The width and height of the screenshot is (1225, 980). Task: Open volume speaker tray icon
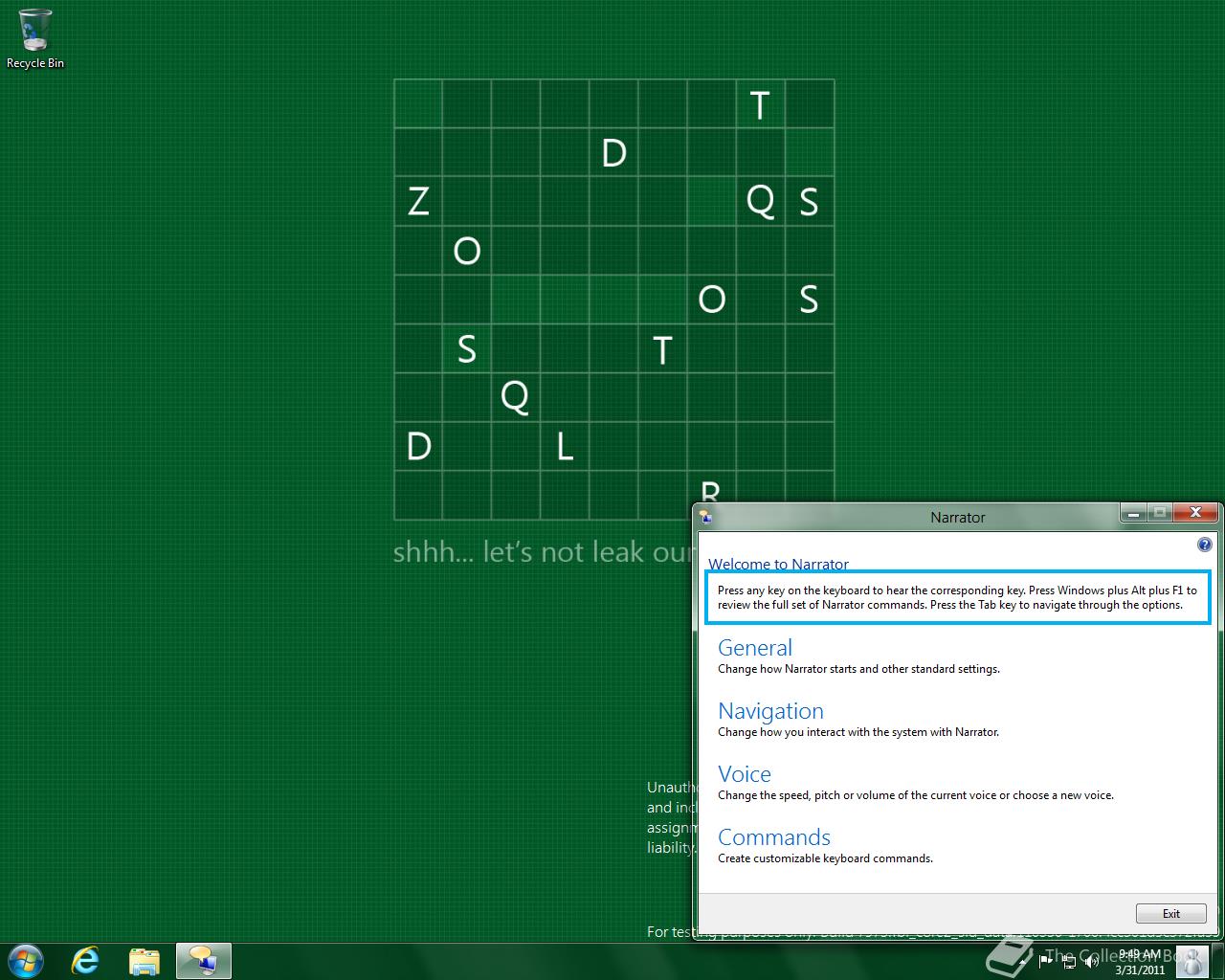(1091, 962)
